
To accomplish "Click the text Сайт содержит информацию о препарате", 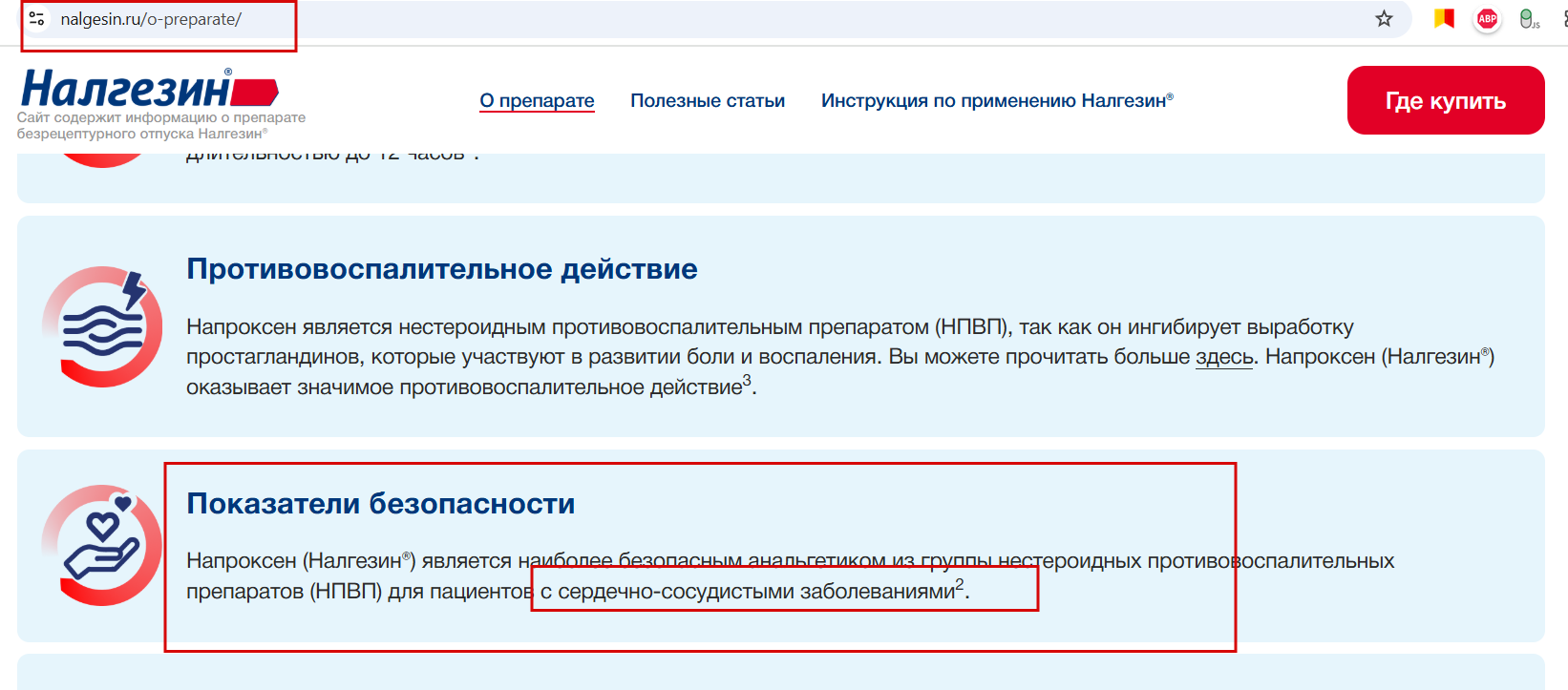I will [161, 117].
